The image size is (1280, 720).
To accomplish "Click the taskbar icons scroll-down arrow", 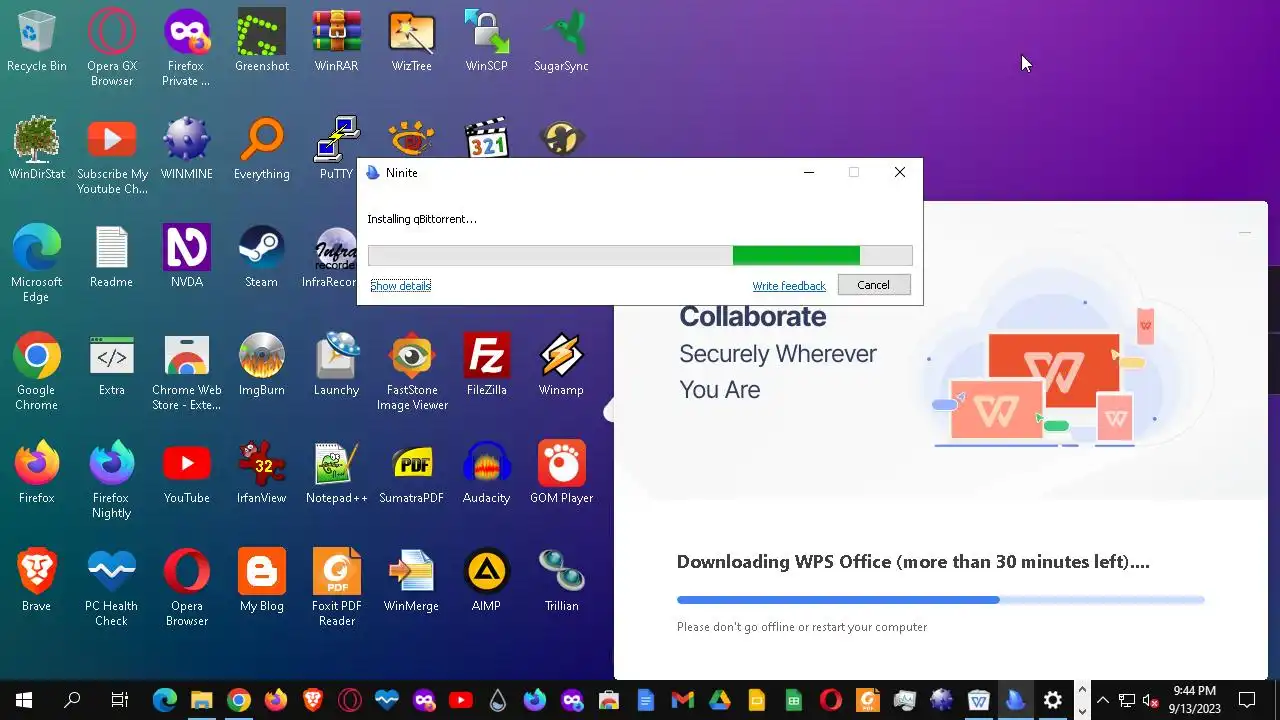I will click(1081, 711).
